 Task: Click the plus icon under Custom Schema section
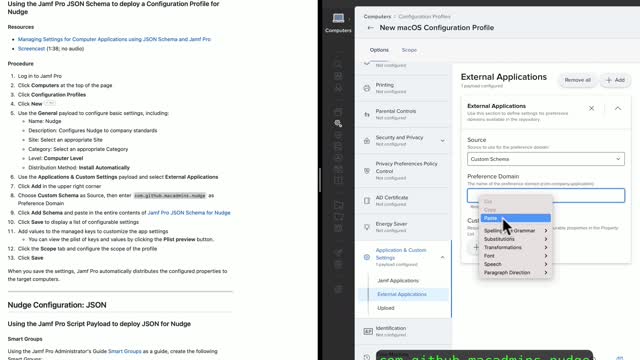click(476, 247)
